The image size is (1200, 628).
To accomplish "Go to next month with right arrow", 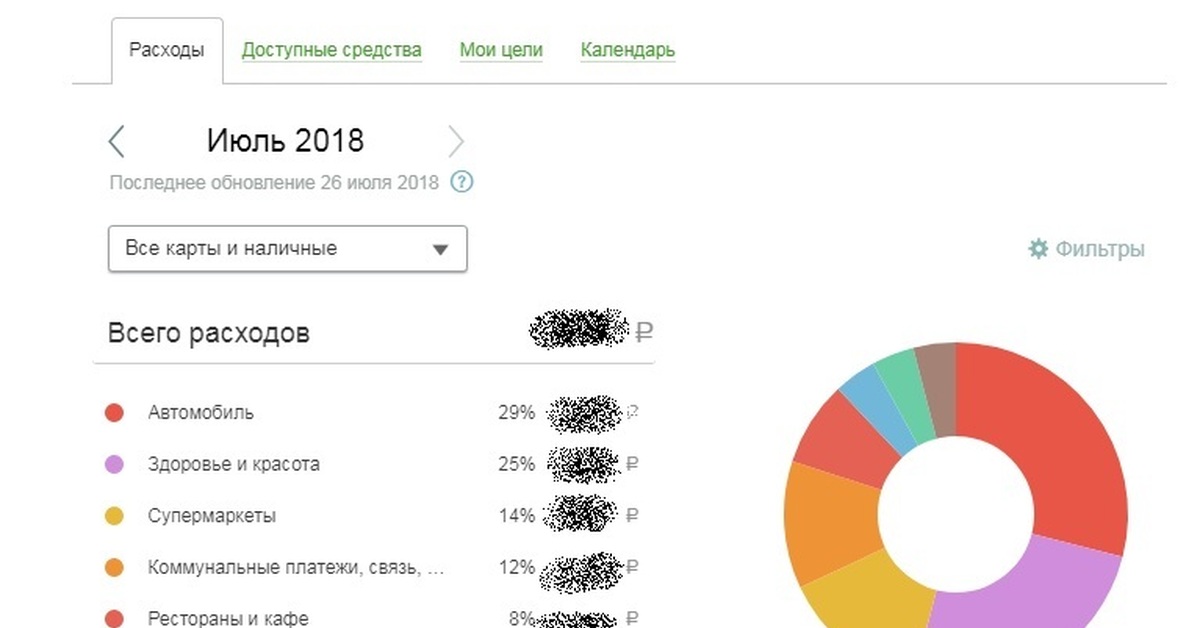I will (x=456, y=141).
